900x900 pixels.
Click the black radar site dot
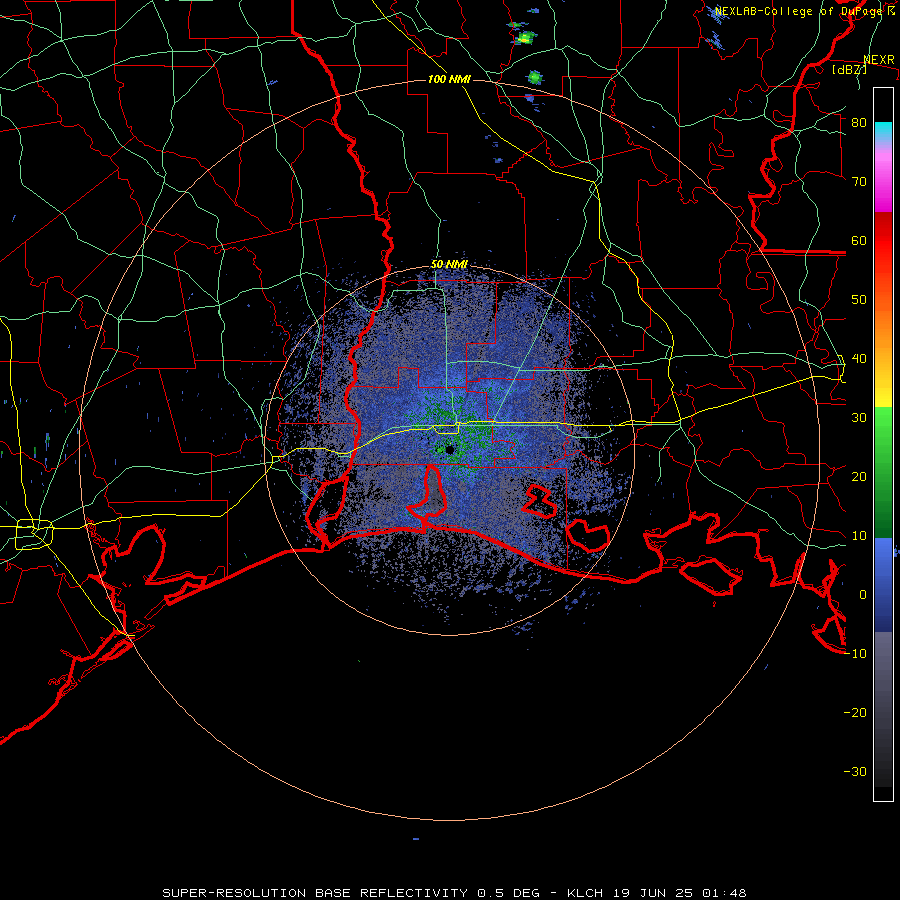(449, 449)
